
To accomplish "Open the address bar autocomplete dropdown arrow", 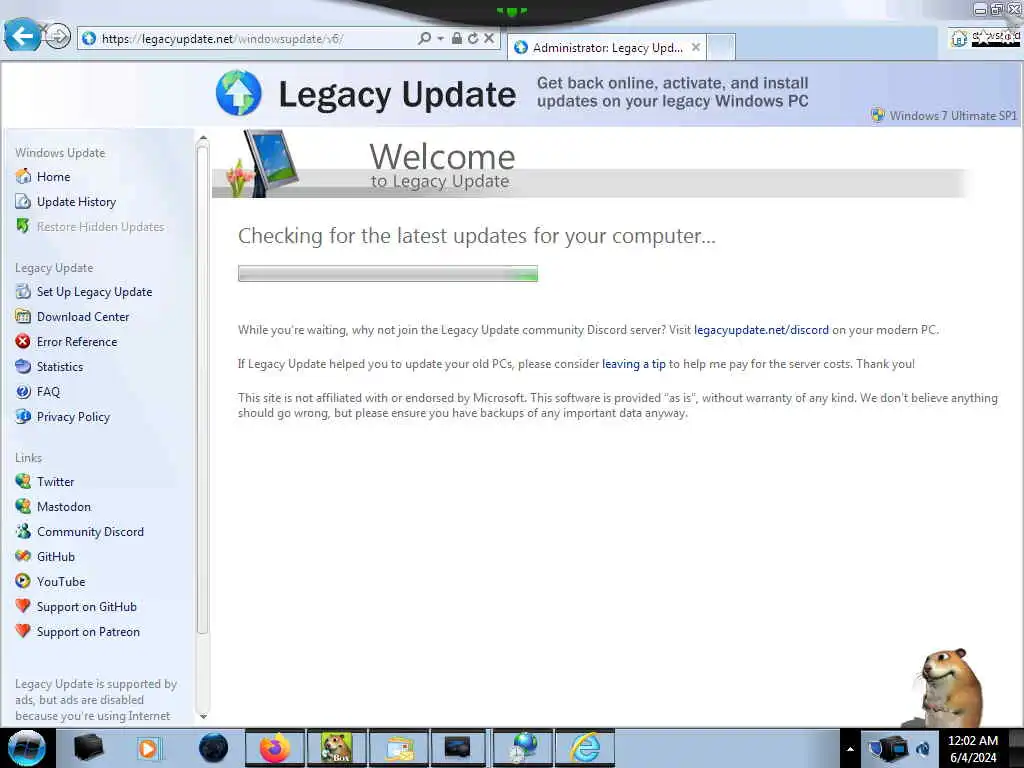I will coord(441,39).
